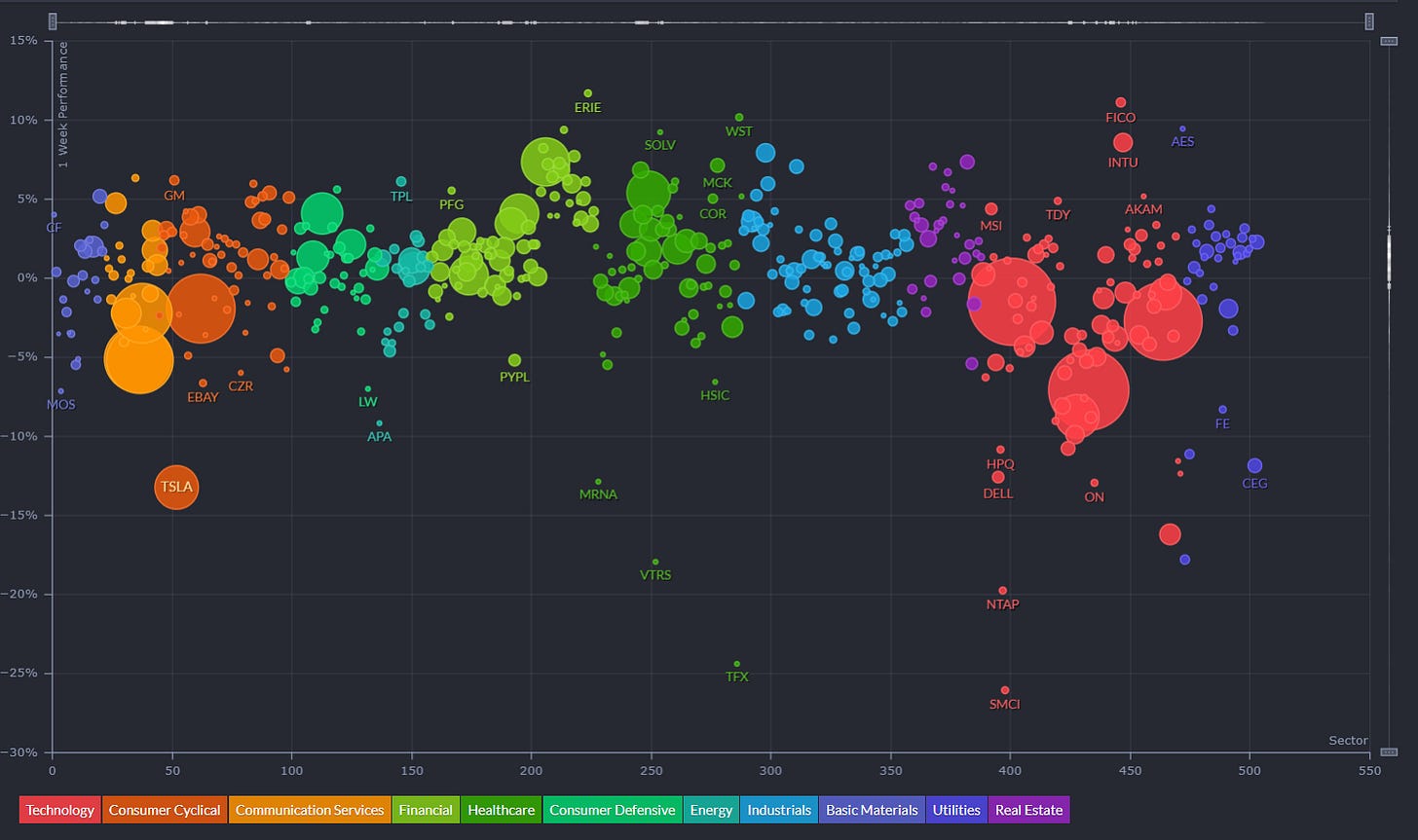Screen dimensions: 1418x840
Task: Select the MCK data point bubble
Action: [718, 165]
